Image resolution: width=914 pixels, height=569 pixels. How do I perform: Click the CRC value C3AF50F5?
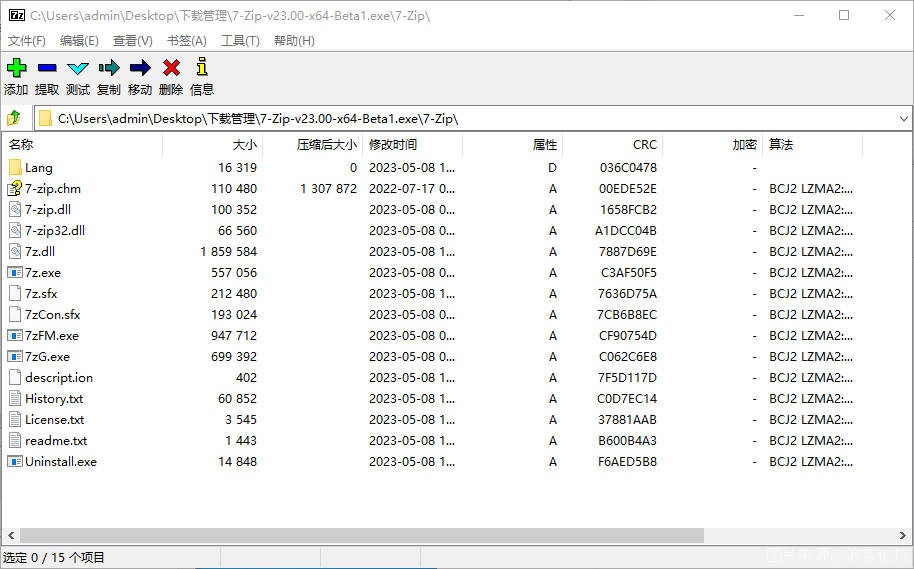(x=629, y=272)
